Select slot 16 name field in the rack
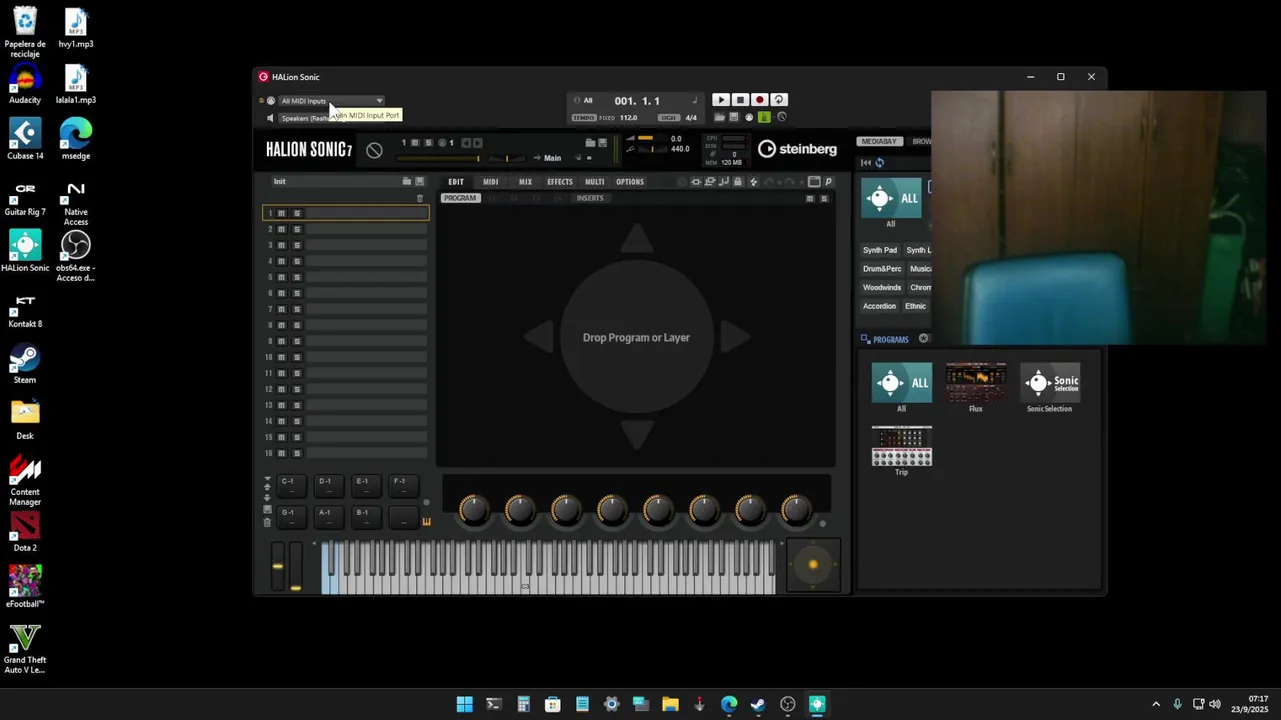The height and width of the screenshot is (720, 1281). pos(366,453)
